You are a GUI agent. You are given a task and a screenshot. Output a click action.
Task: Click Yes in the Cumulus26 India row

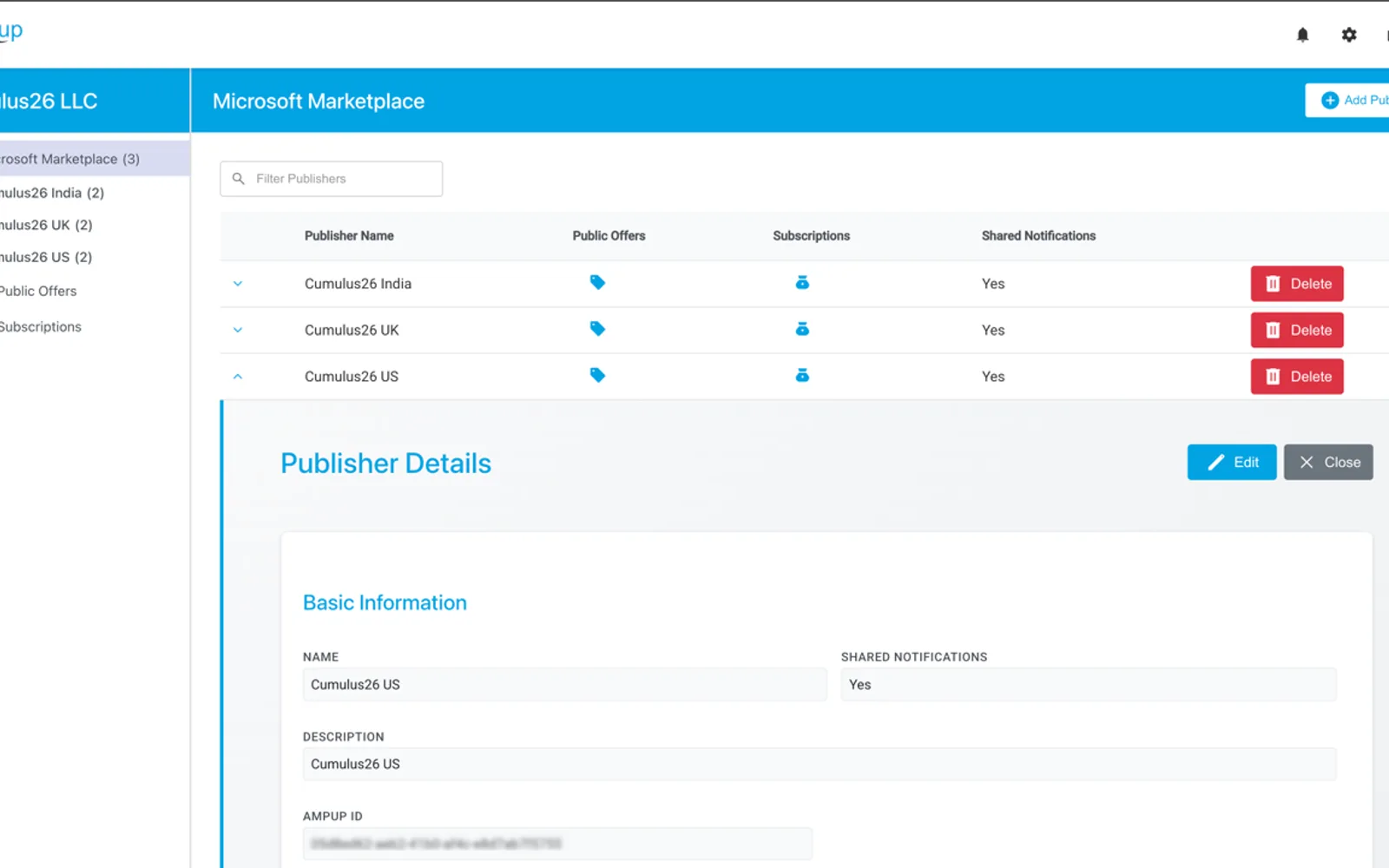pos(993,284)
